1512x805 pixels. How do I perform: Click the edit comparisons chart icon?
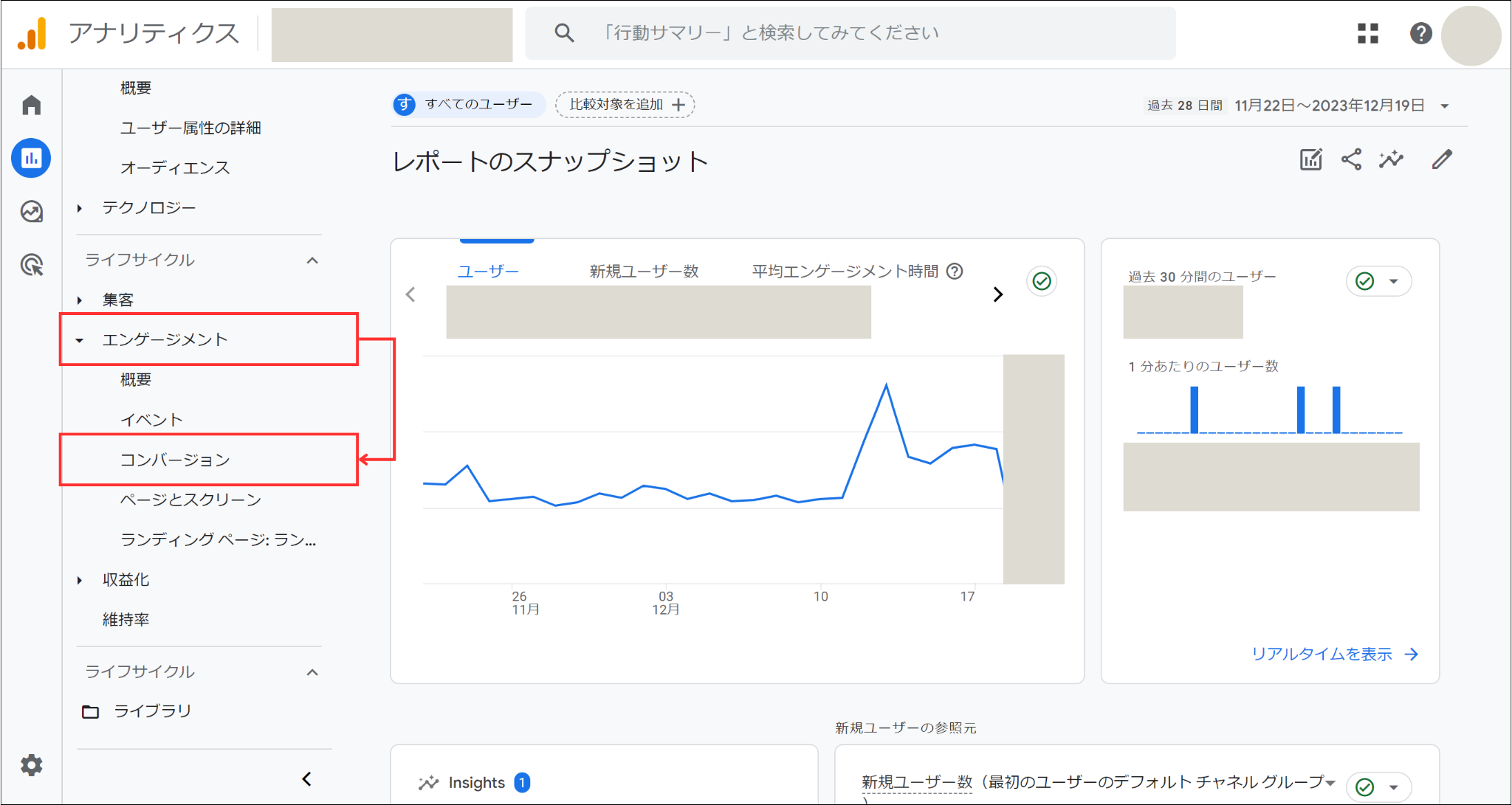1311,159
